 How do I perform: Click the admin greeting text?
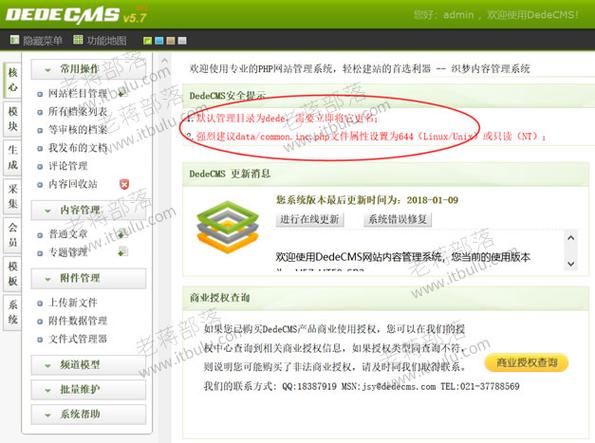click(496, 15)
